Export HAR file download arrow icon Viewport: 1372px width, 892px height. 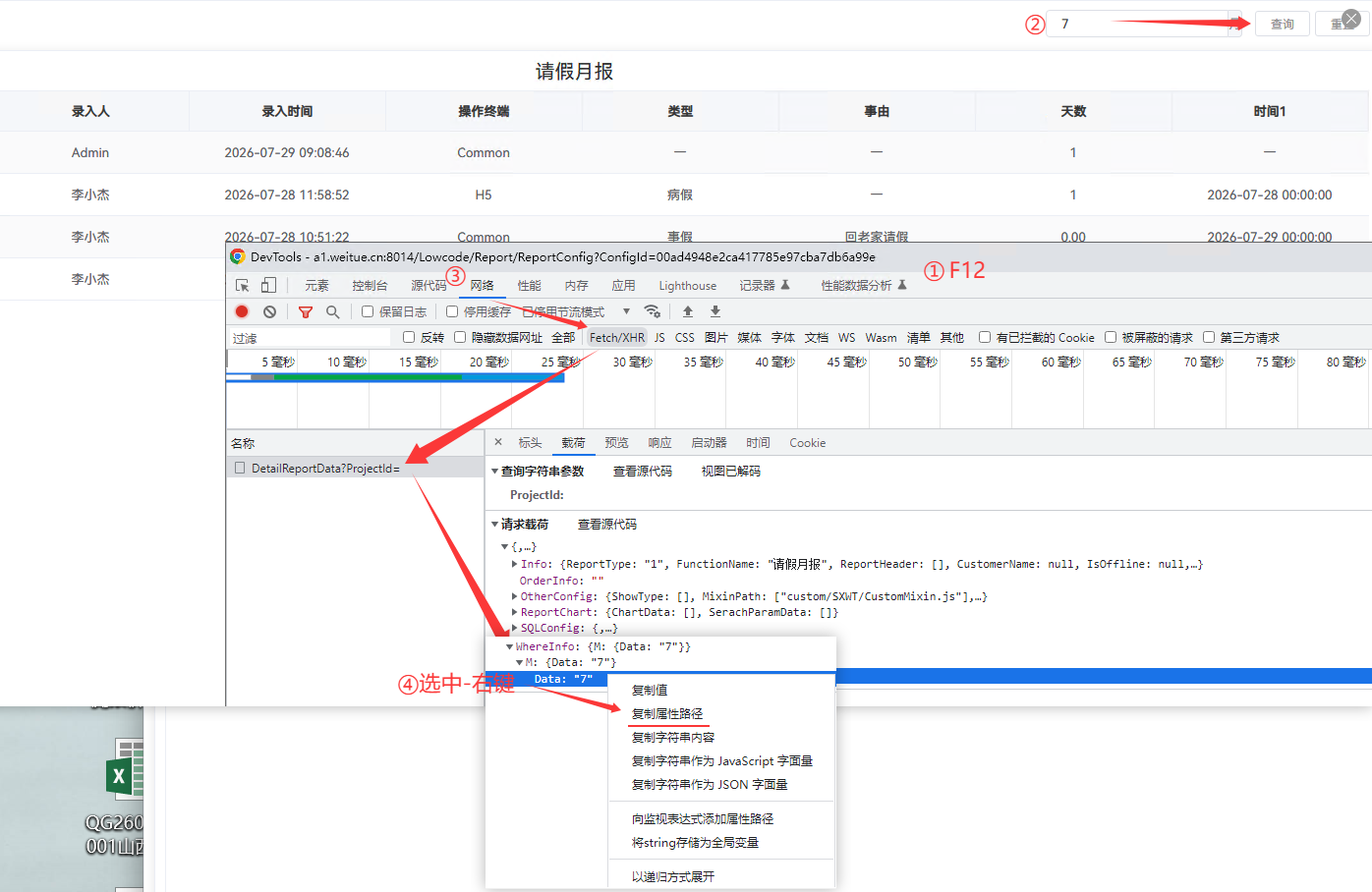pos(715,311)
